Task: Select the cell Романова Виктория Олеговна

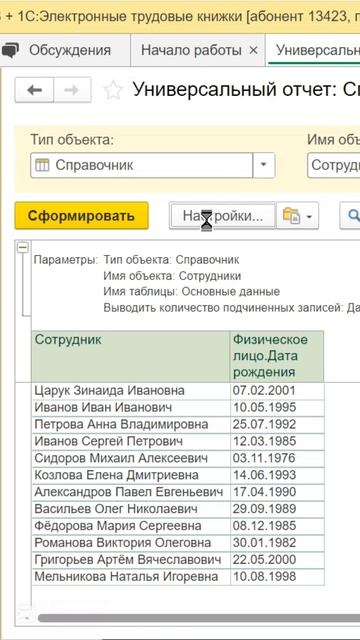Action: [131, 543]
